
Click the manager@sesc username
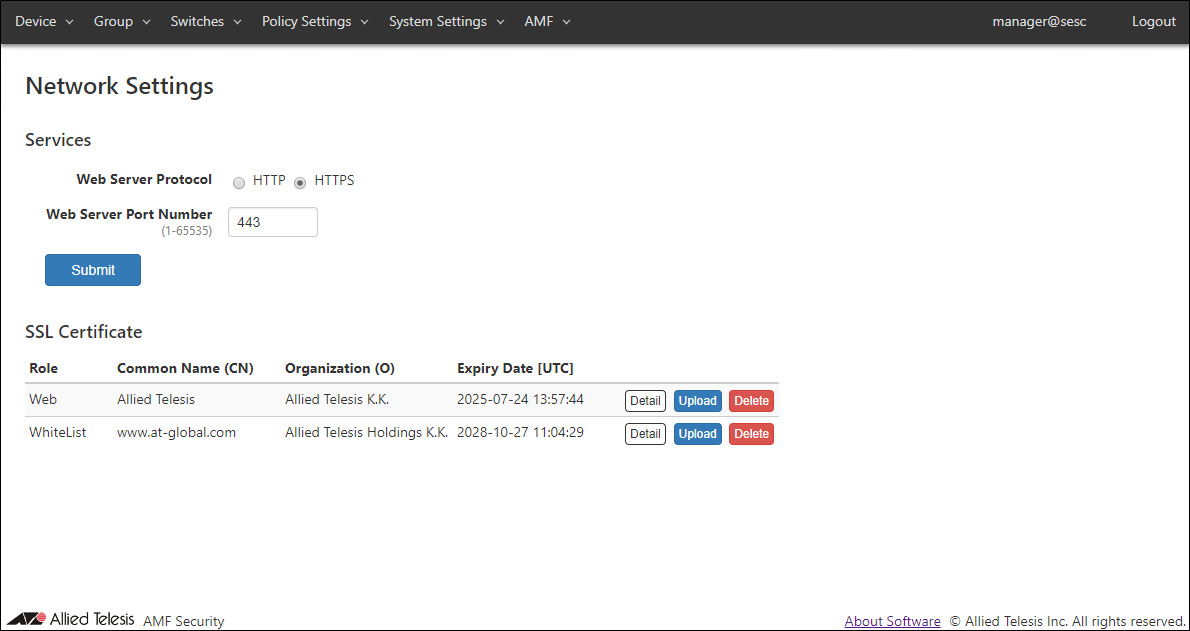[x=1039, y=21]
